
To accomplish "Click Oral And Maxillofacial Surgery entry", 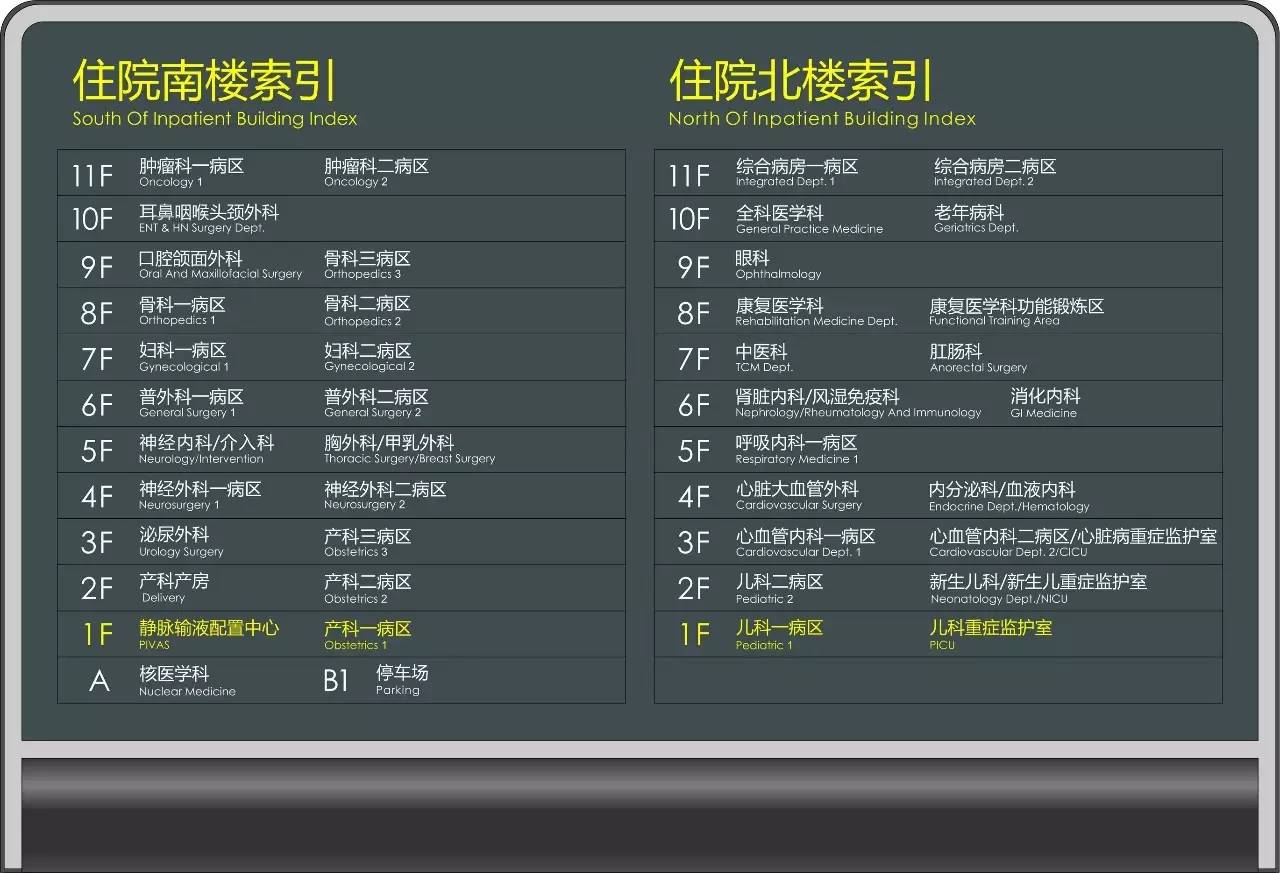I will (x=220, y=265).
